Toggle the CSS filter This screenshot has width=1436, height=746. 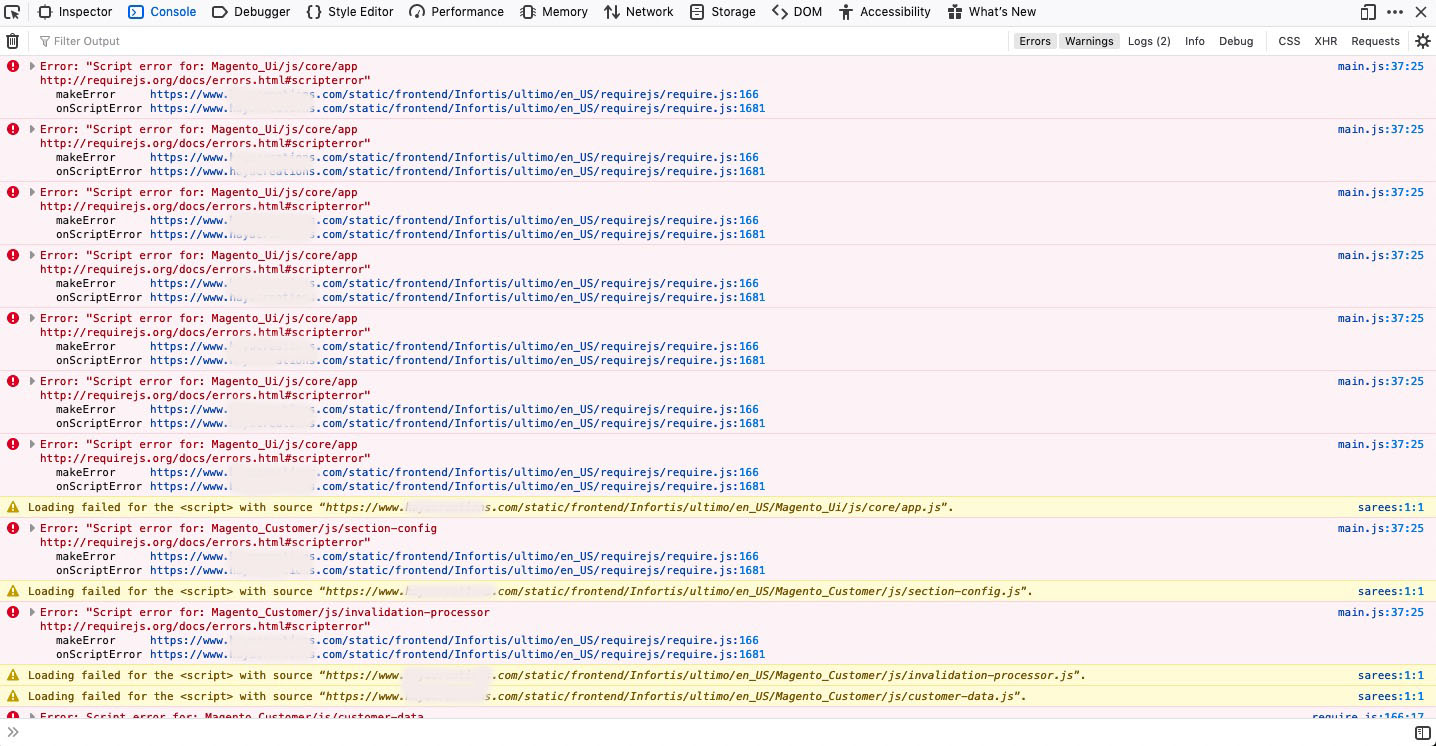pos(1290,41)
